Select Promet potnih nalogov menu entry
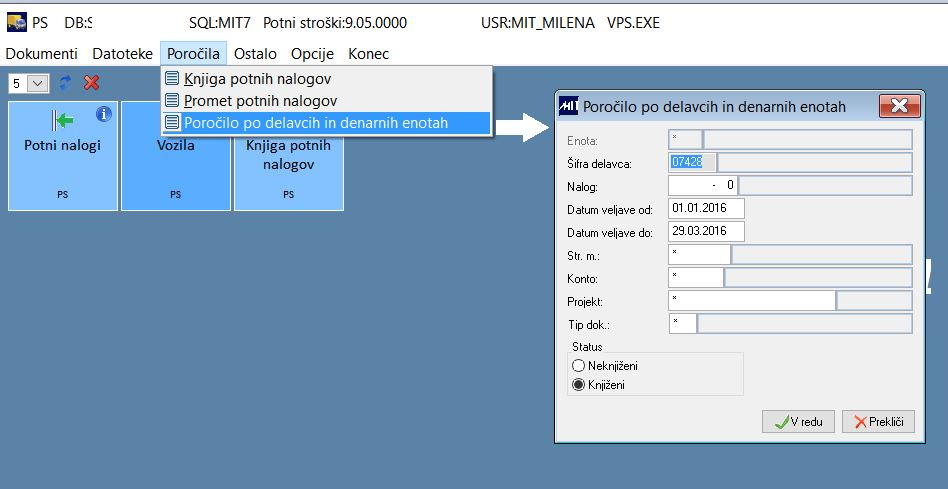Image resolution: width=948 pixels, height=489 pixels. coord(326,100)
